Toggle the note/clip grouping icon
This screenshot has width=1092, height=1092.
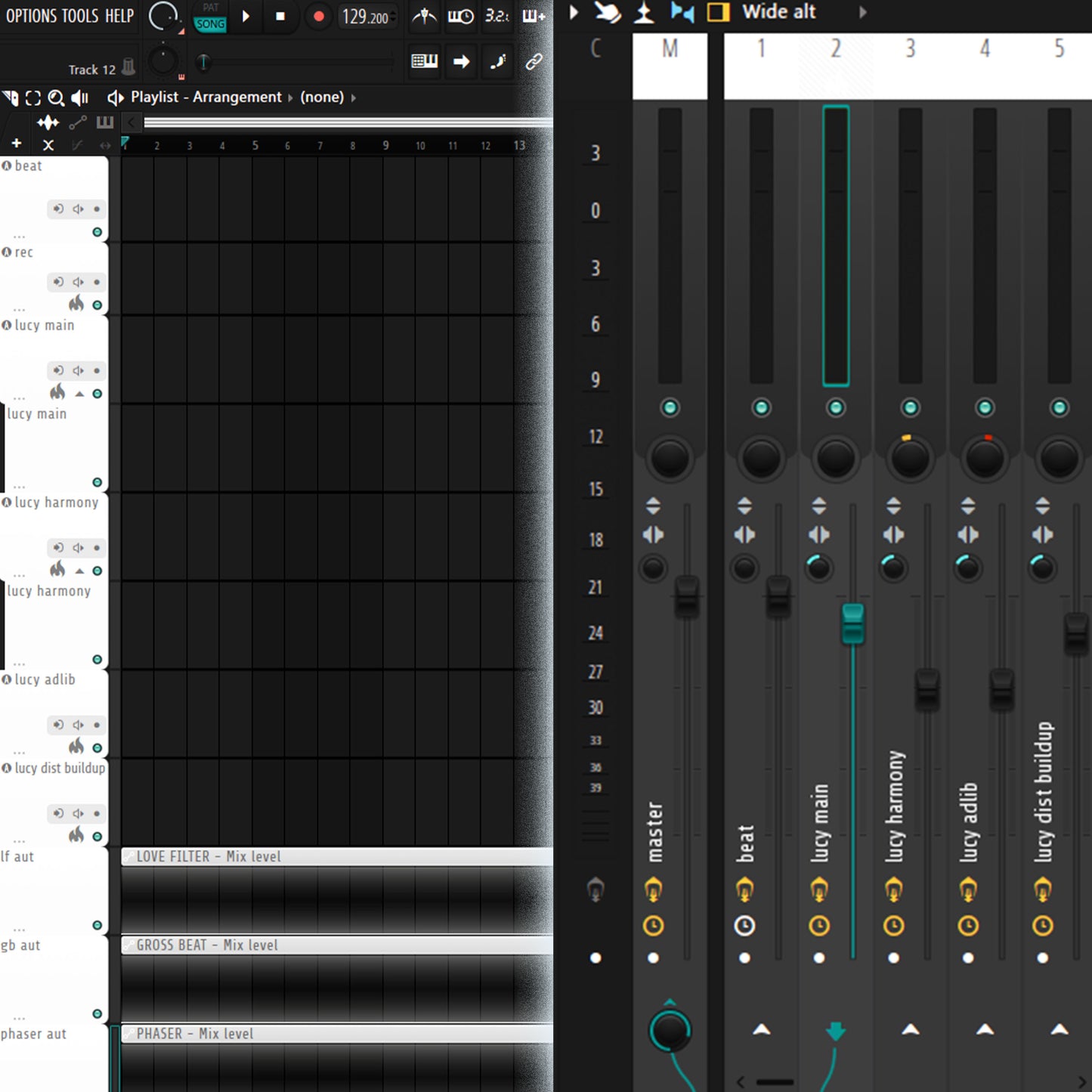pos(497,61)
